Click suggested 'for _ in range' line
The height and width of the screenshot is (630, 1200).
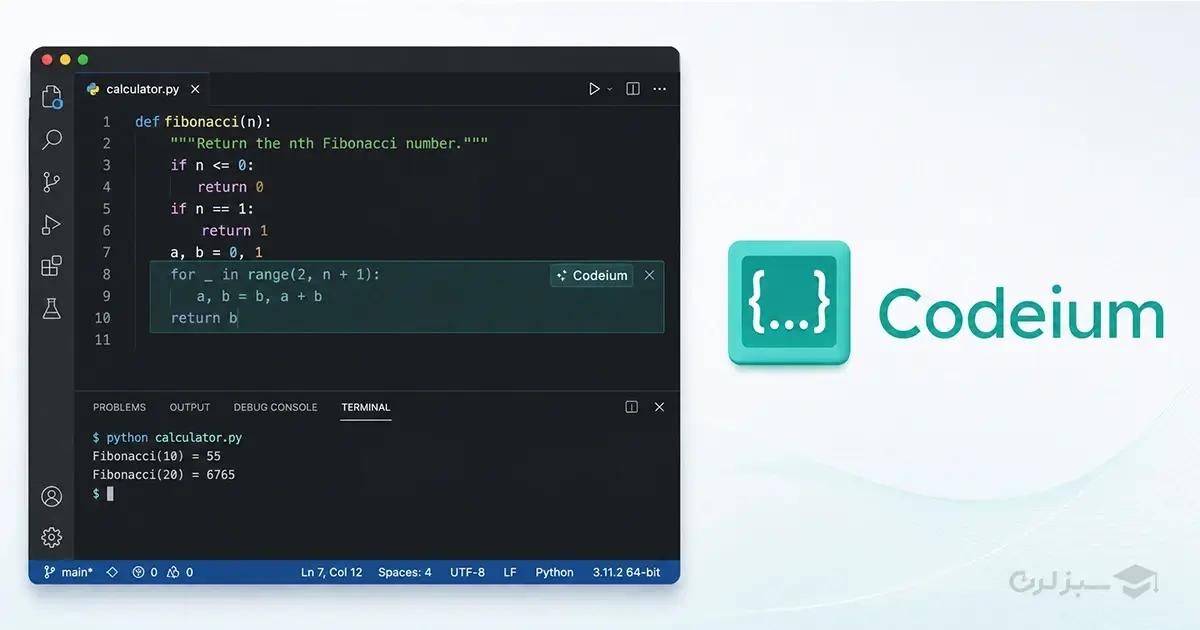[x=275, y=274]
